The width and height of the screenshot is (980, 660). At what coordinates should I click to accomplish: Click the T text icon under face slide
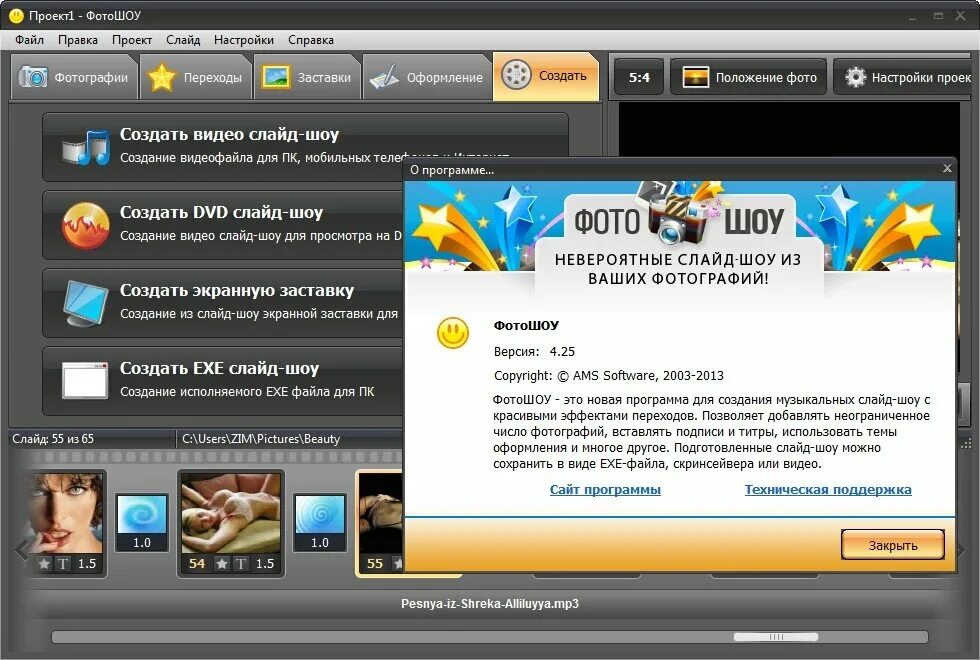63,564
